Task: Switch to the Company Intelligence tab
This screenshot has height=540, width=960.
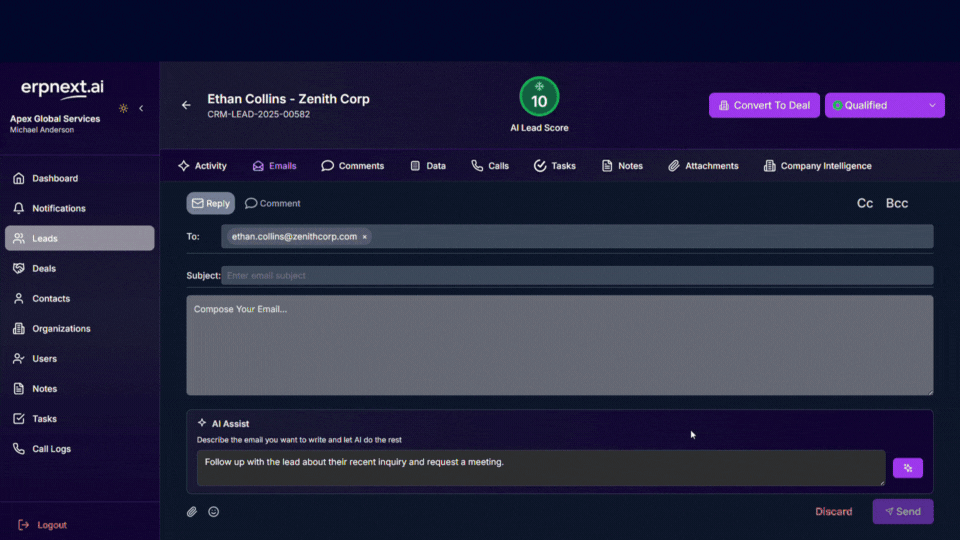Action: [817, 166]
